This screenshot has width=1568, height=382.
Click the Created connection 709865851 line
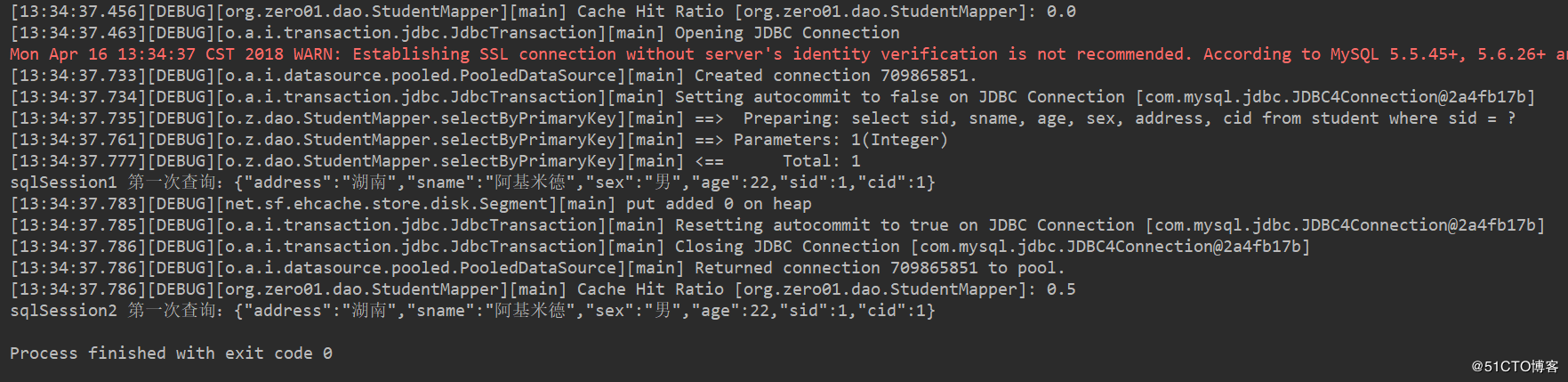(x=494, y=76)
